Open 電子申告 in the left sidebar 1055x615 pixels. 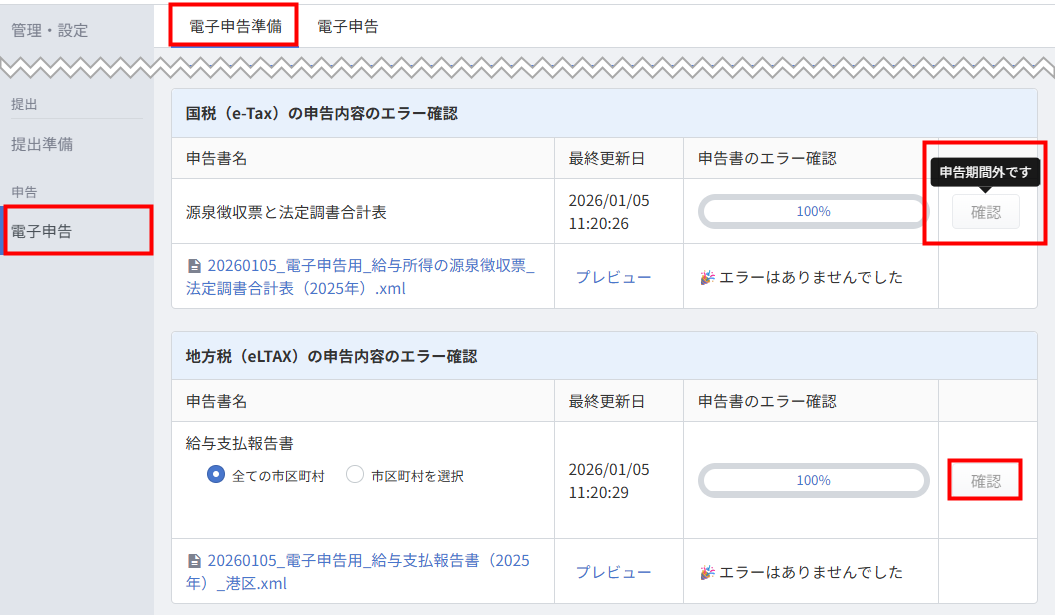coord(42,231)
